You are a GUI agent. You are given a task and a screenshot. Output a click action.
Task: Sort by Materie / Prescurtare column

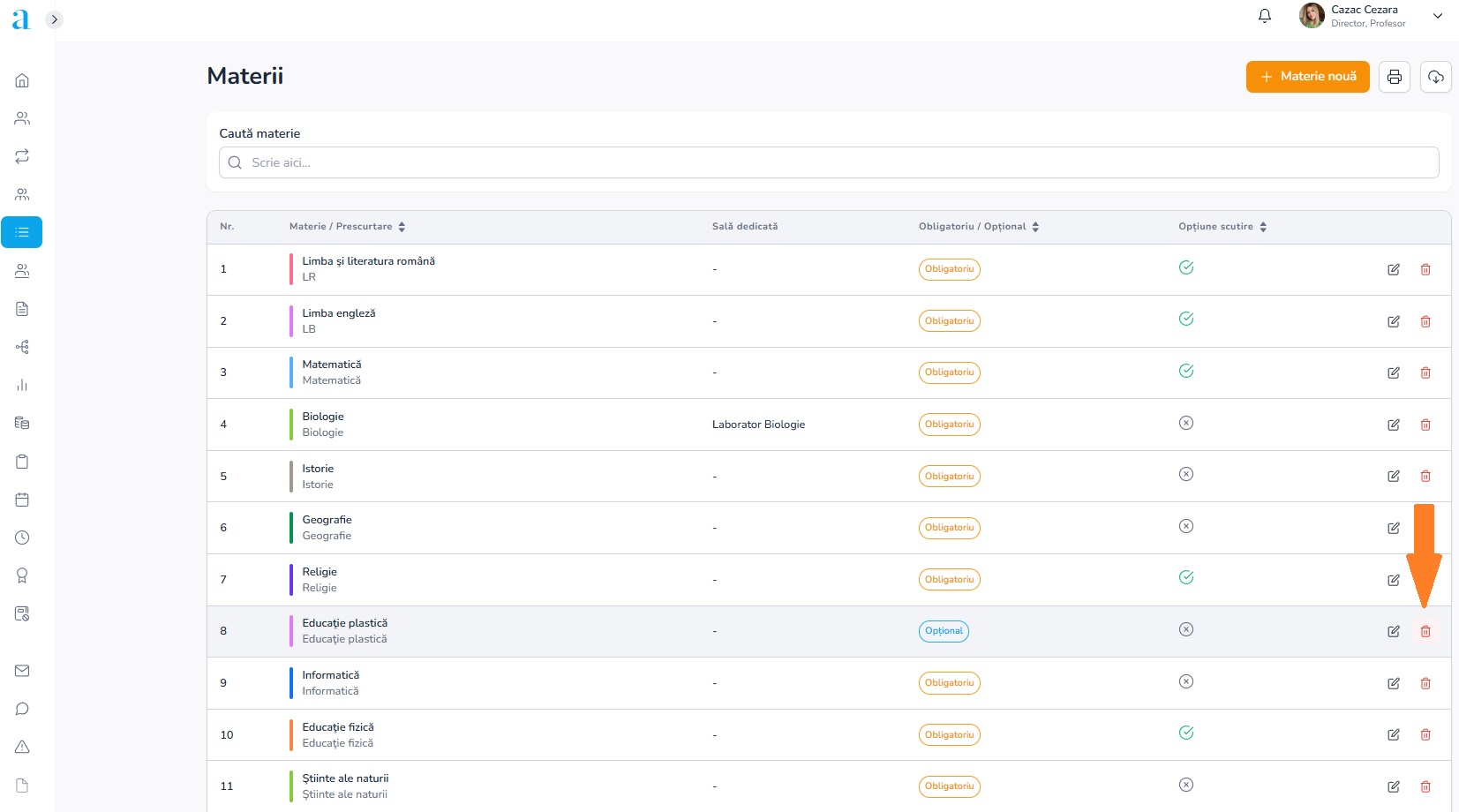[402, 227]
